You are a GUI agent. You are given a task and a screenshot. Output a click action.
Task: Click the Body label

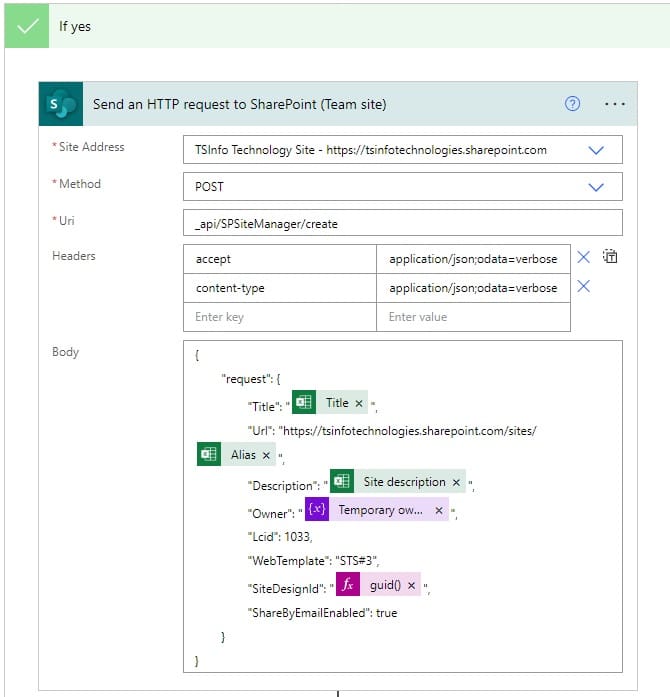click(x=65, y=352)
